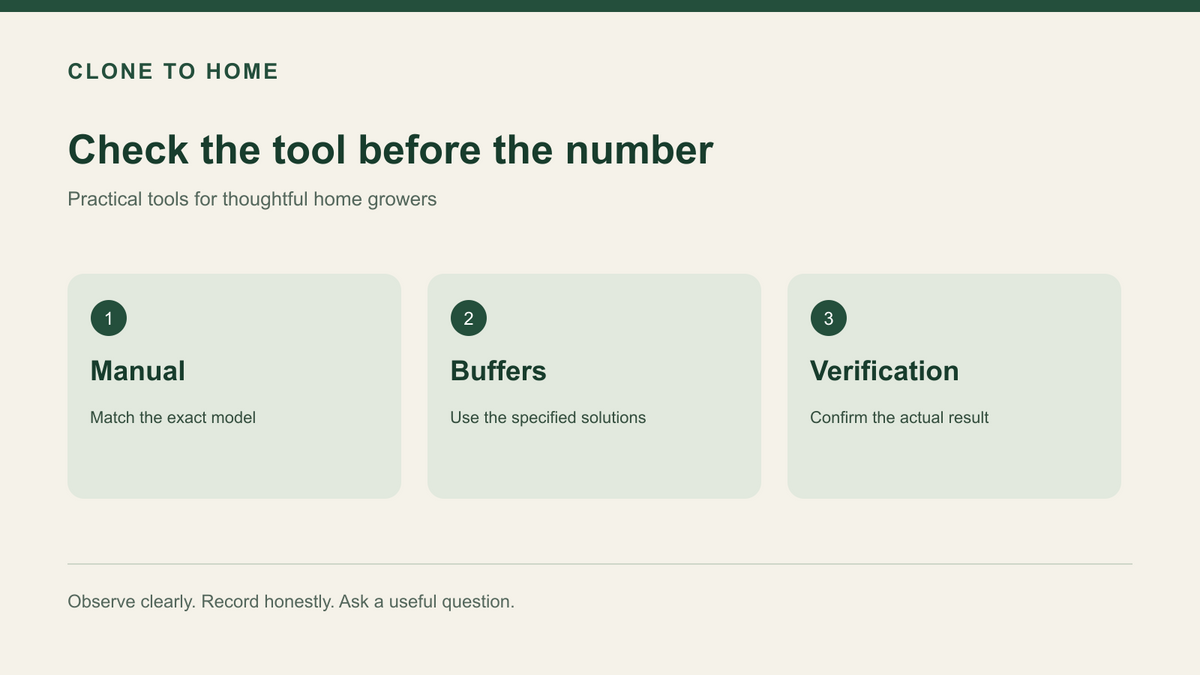Screen dimensions: 1200x675
Task: Click 'Check the tool before the number' title
Action: tap(391, 150)
